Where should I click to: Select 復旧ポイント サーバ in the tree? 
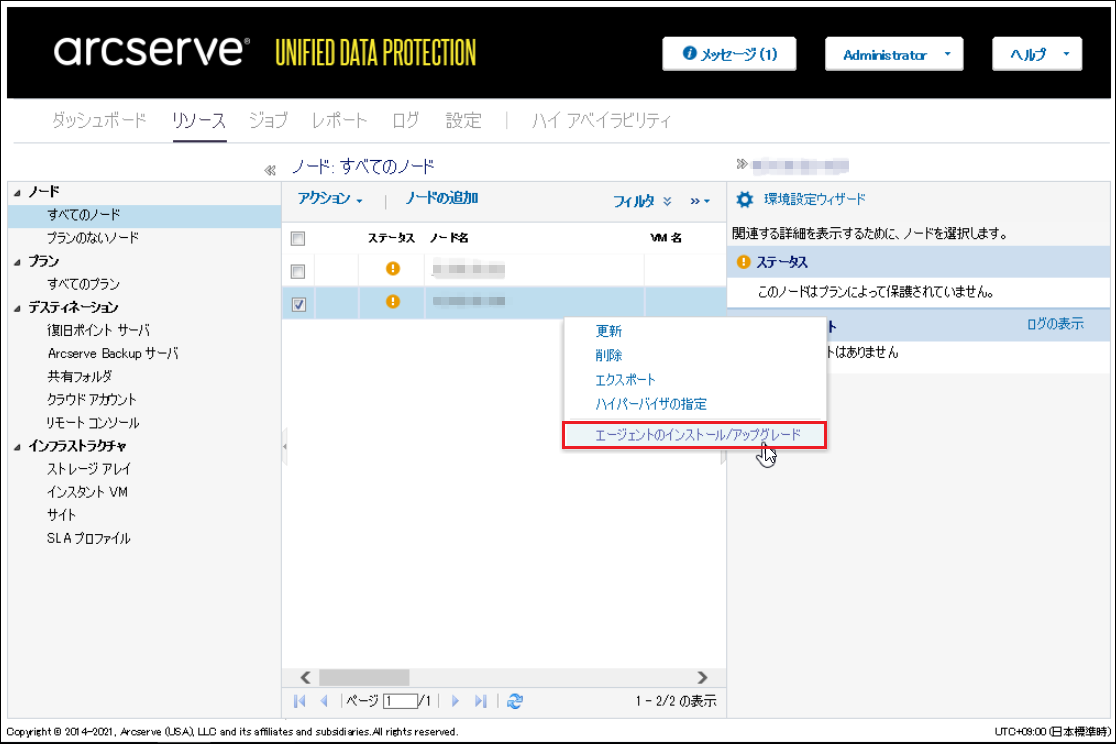98,330
